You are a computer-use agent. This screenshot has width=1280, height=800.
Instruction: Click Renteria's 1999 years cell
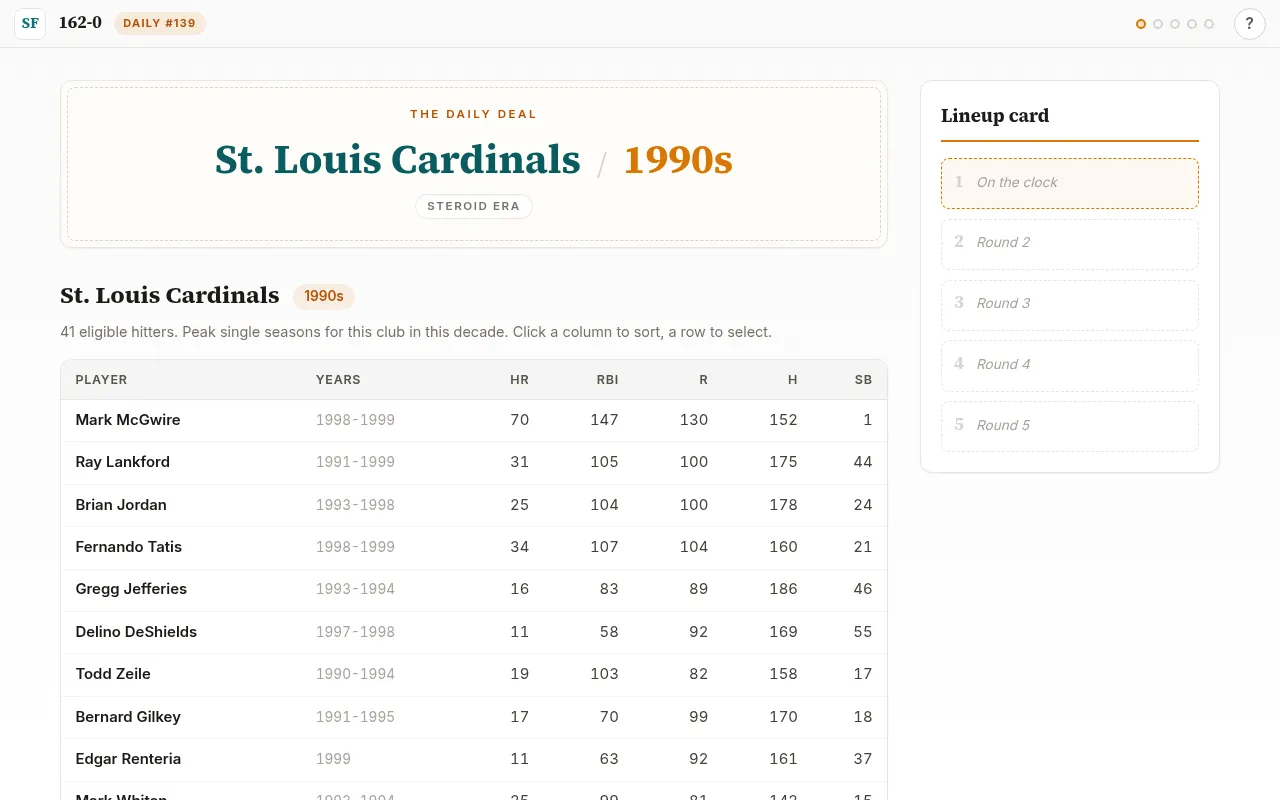[333, 759]
